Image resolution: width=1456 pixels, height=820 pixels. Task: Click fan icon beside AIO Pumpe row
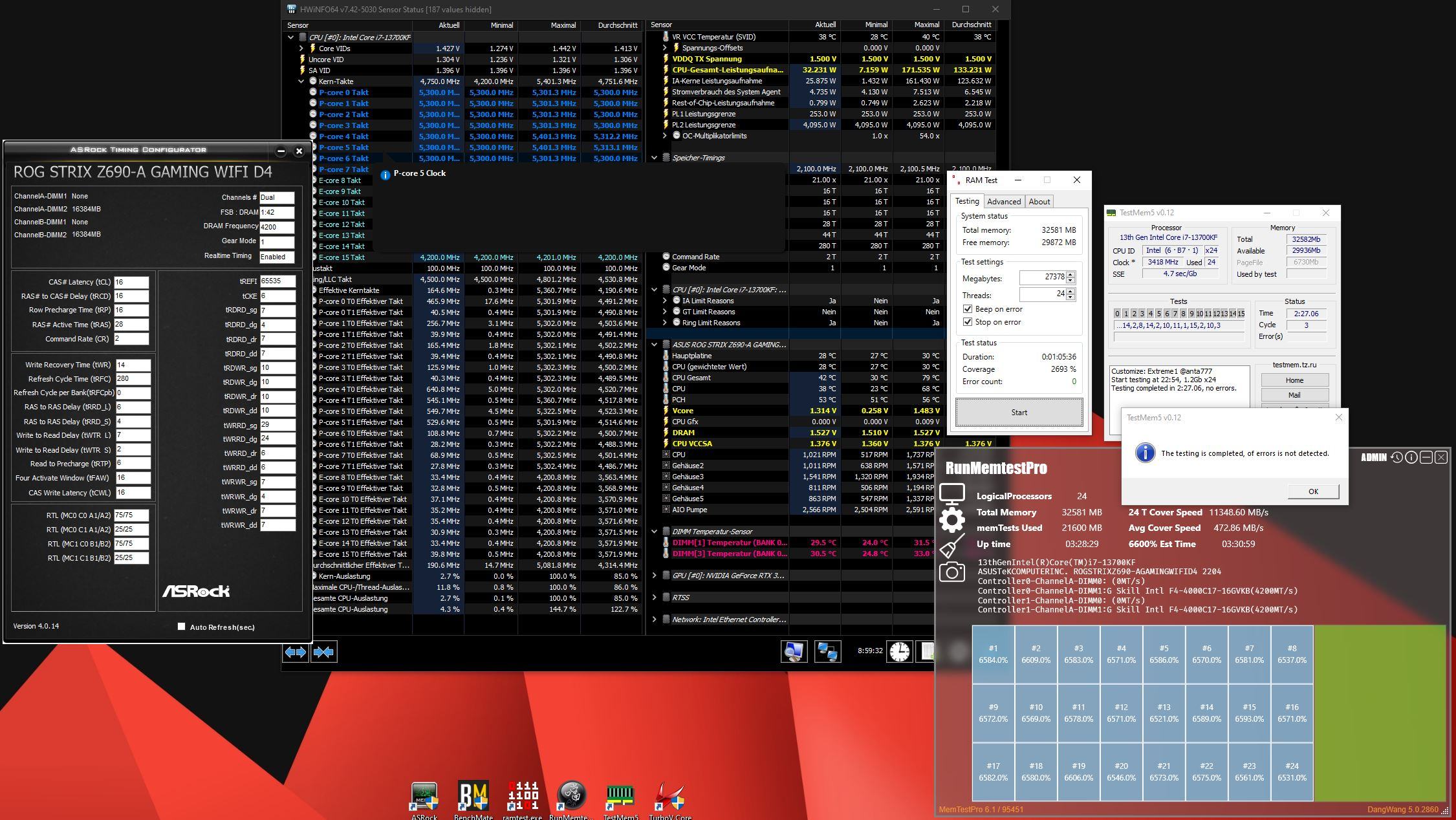click(x=666, y=510)
